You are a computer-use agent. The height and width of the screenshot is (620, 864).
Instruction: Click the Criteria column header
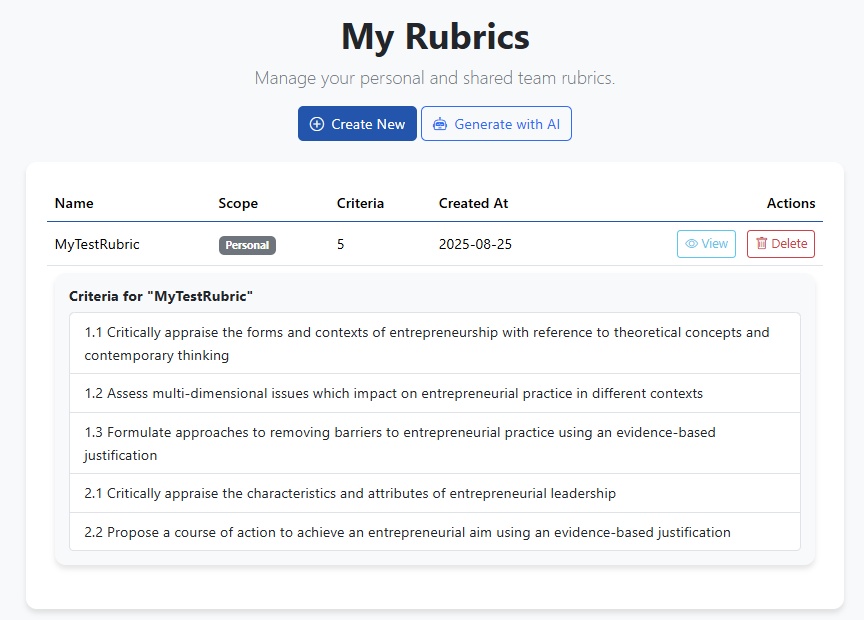click(361, 203)
